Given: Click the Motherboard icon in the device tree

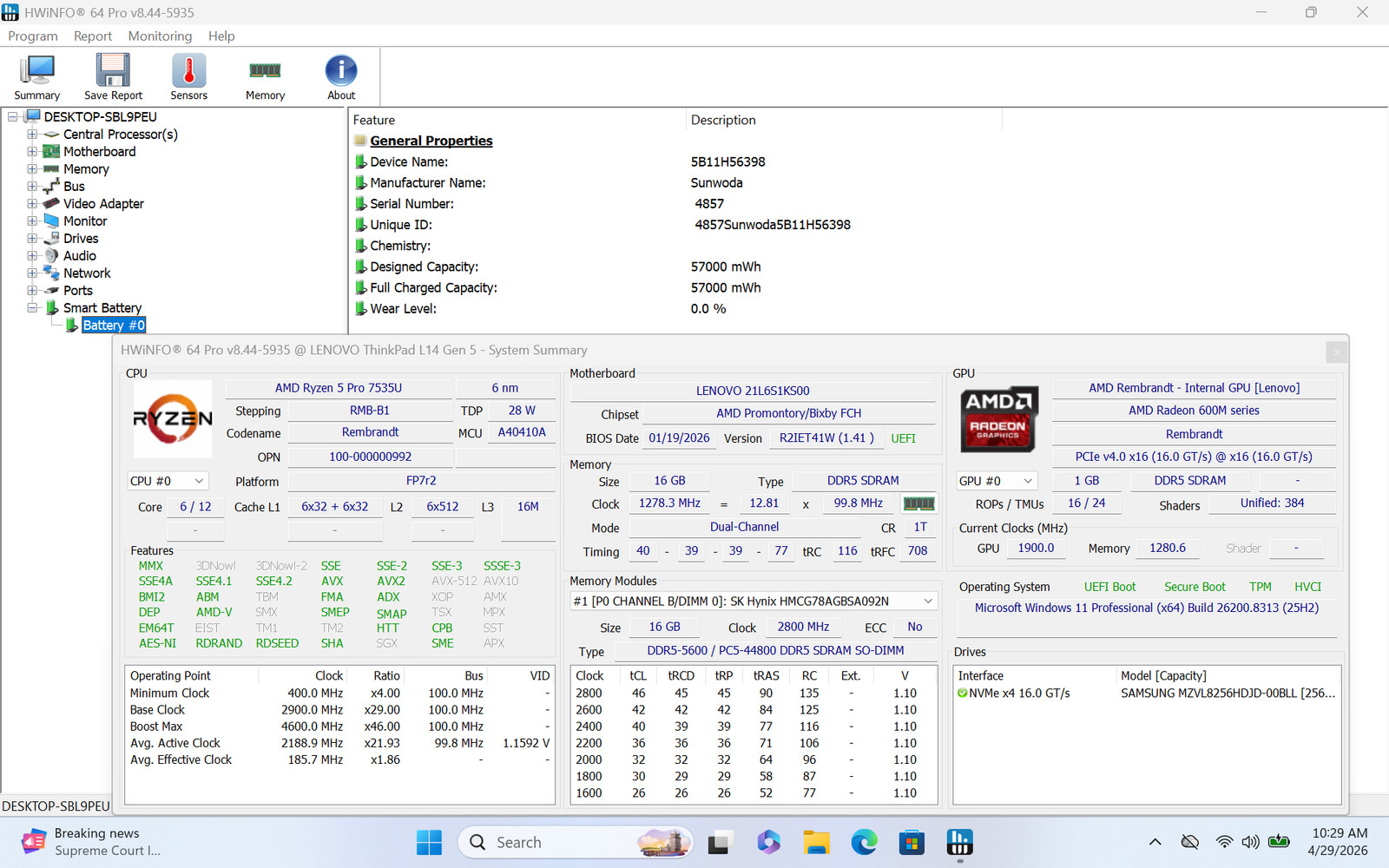Looking at the screenshot, I should (x=52, y=152).
